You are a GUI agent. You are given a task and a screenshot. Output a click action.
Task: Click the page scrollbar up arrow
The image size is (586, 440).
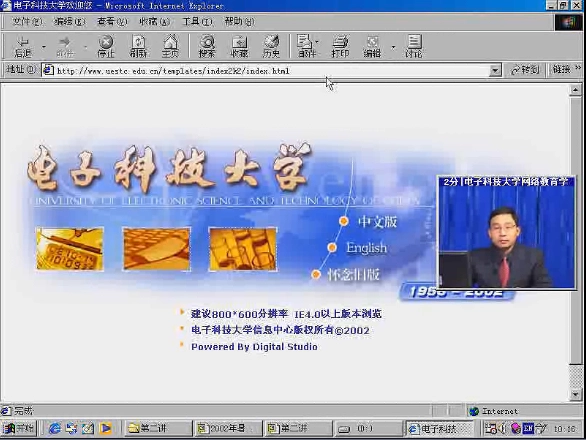tap(576, 90)
